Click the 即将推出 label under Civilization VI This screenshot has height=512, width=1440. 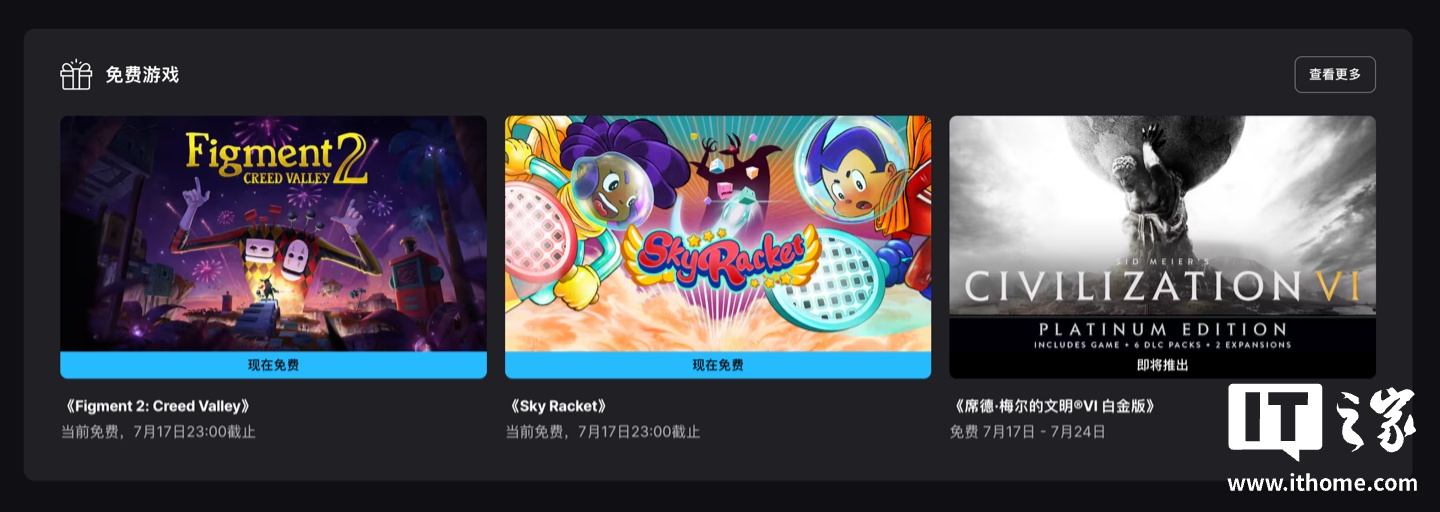click(1162, 365)
